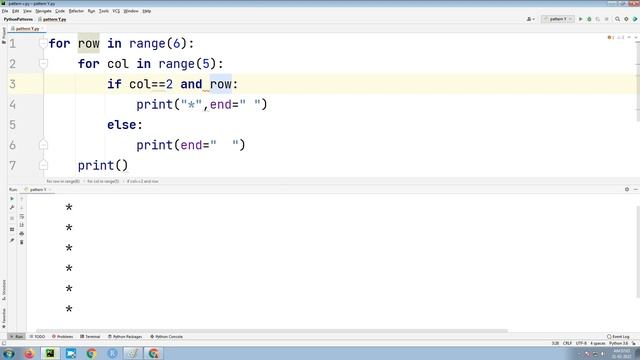Open the pattern Y run configuration dropdown
The height and width of the screenshot is (360, 640).
[x=558, y=19]
